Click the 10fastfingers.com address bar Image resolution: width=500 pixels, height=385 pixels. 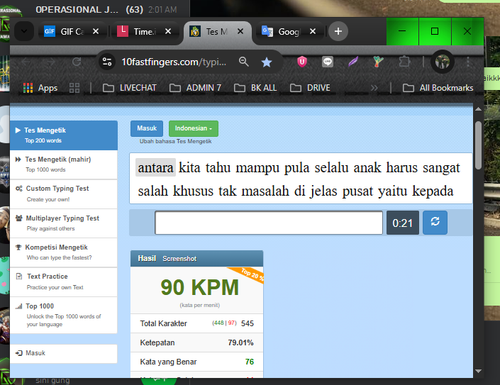click(174, 62)
